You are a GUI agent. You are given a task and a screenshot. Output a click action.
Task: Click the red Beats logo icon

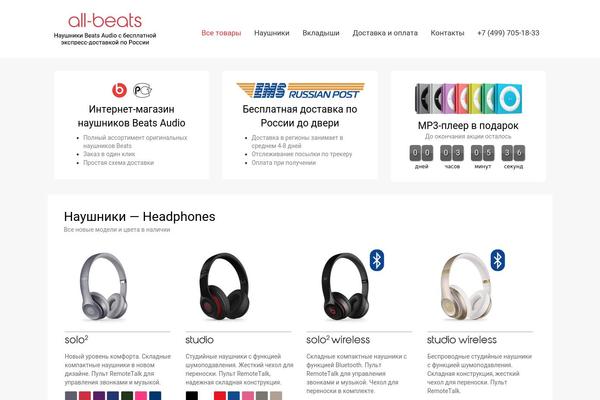pos(119,90)
